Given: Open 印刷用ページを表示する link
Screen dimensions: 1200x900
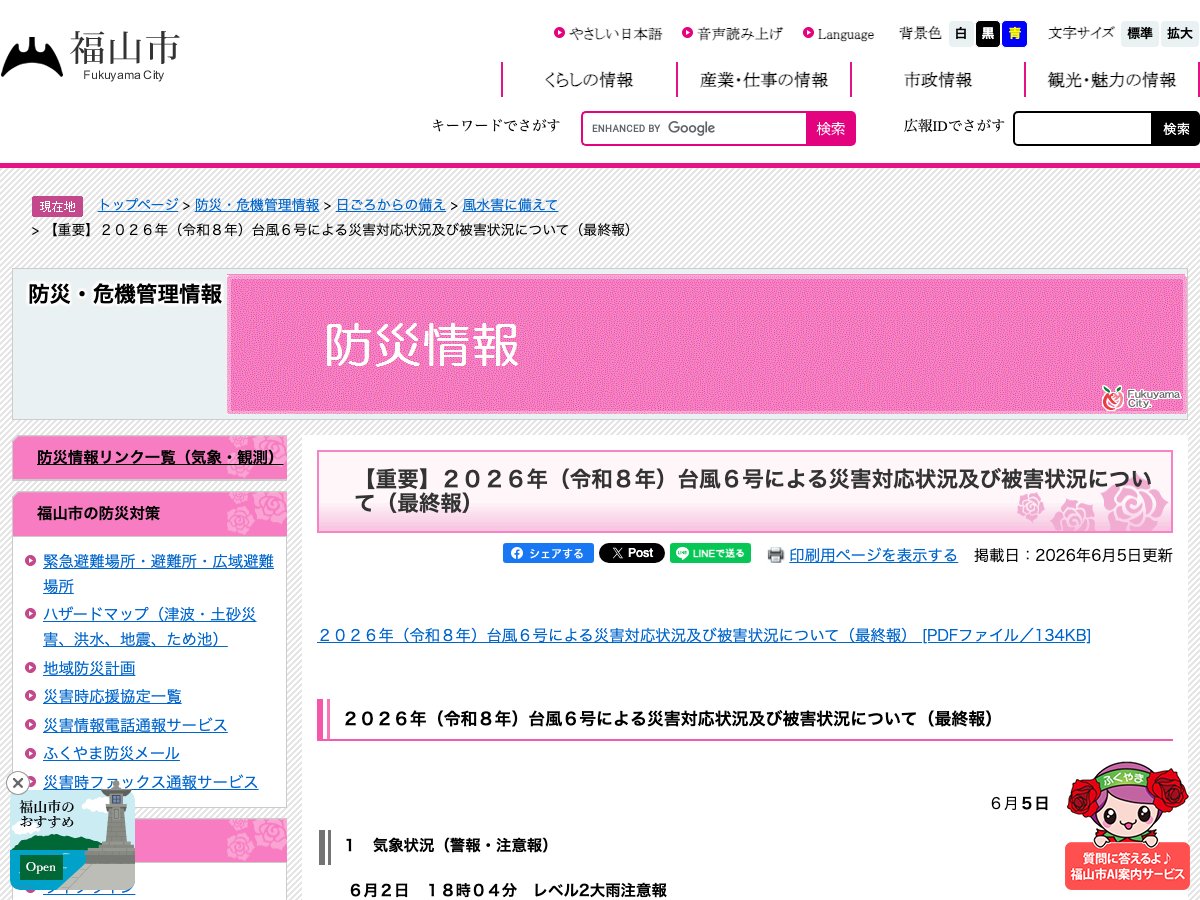Looking at the screenshot, I should pos(873,555).
